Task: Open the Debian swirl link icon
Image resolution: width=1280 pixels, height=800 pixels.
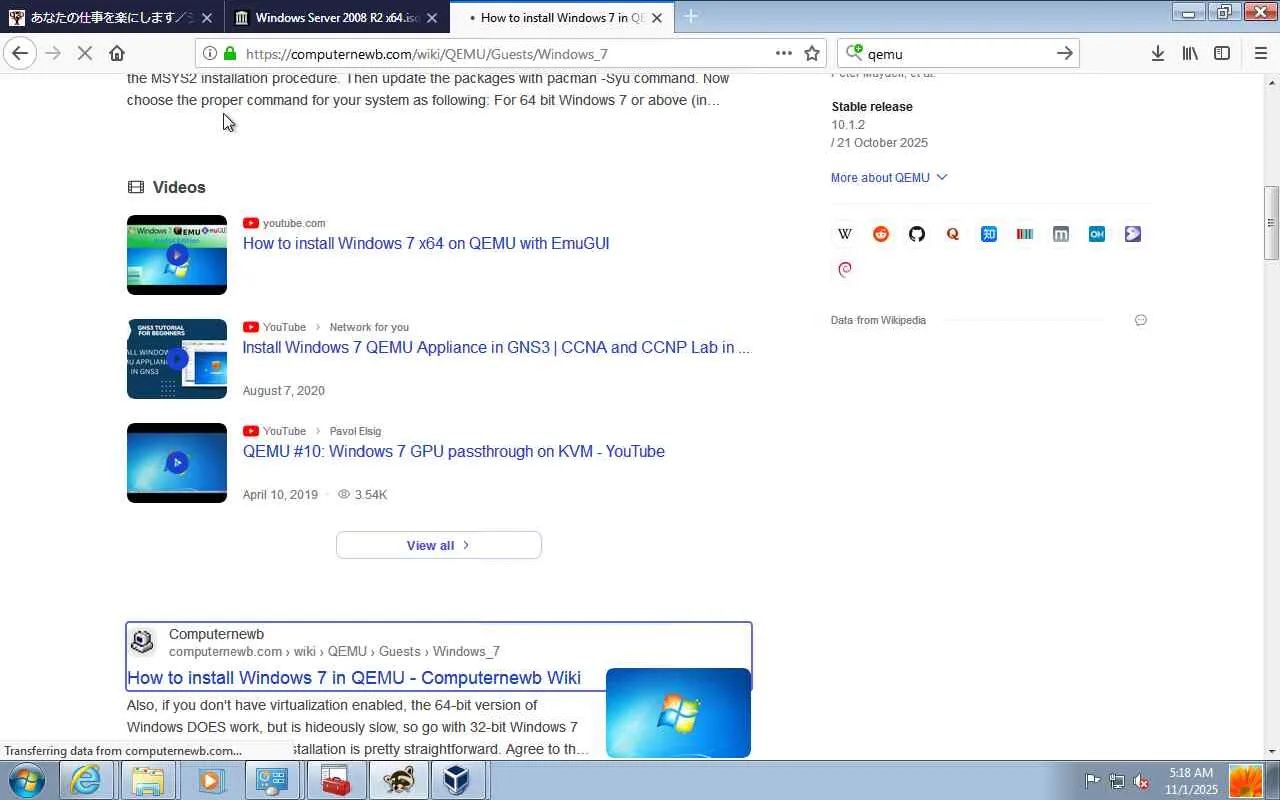Action: click(x=845, y=269)
